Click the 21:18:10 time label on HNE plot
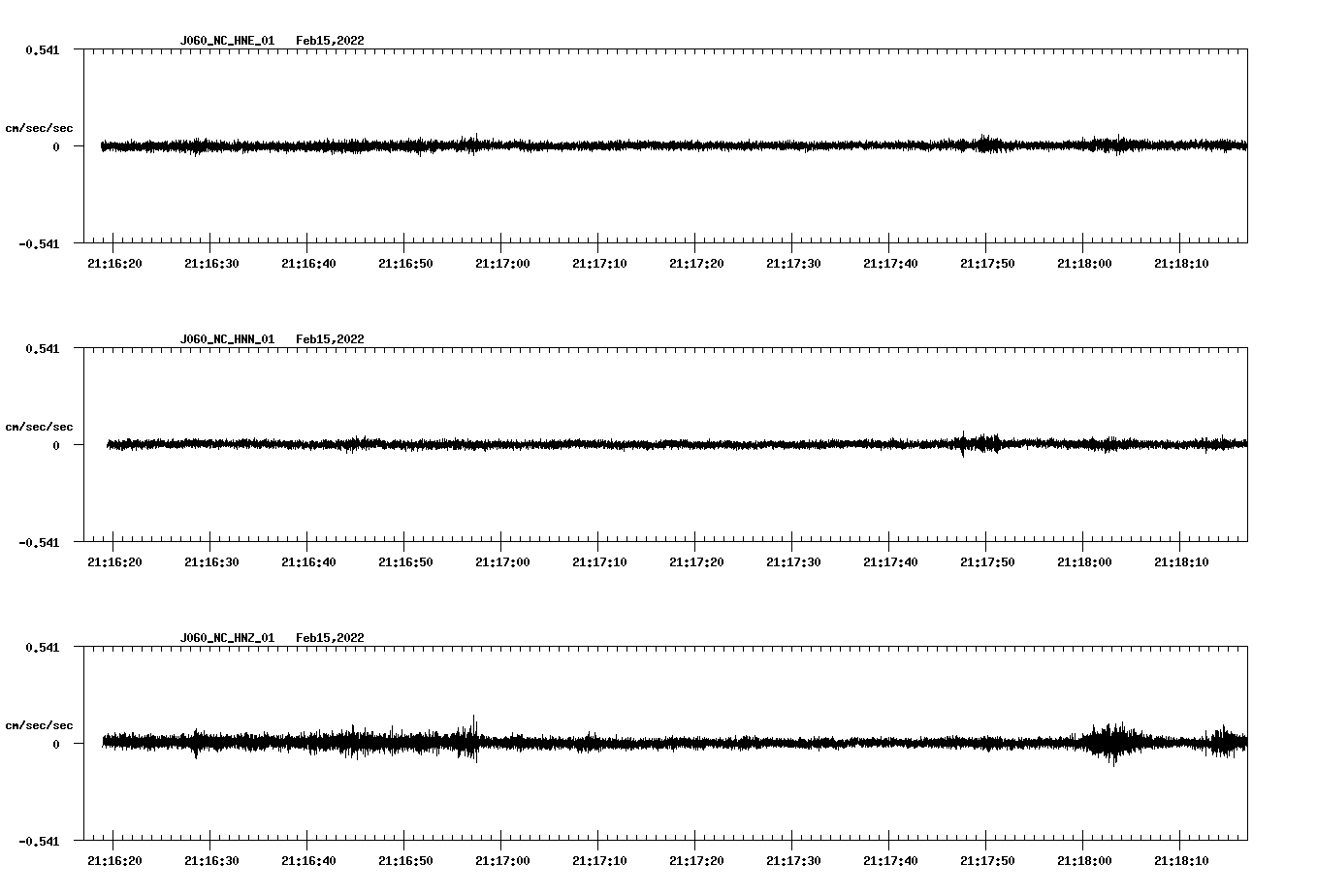 pyautogui.click(x=1181, y=264)
